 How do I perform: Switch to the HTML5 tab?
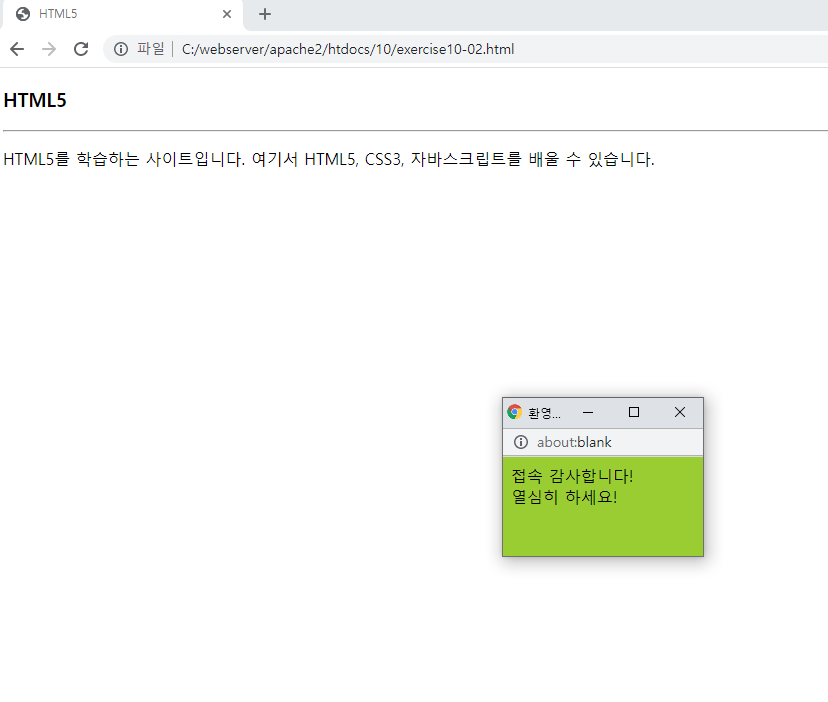click(x=121, y=14)
